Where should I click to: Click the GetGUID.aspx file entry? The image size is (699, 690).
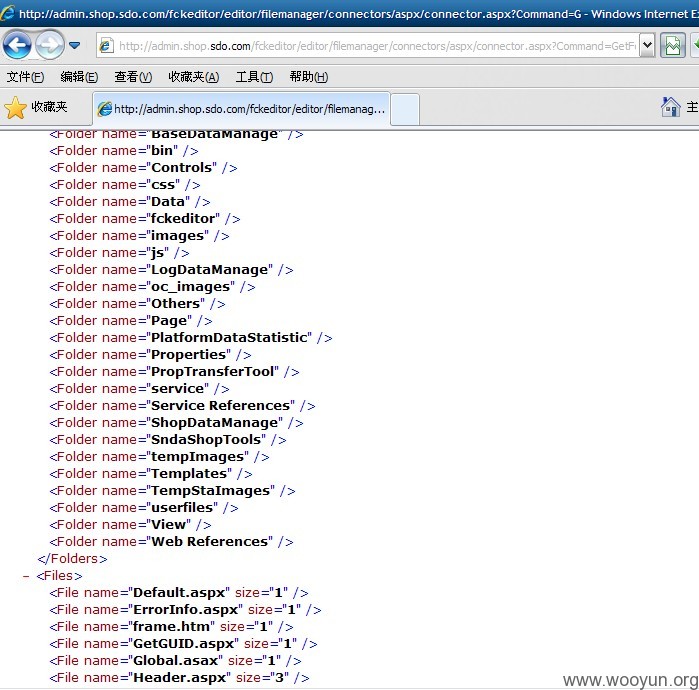click(183, 643)
